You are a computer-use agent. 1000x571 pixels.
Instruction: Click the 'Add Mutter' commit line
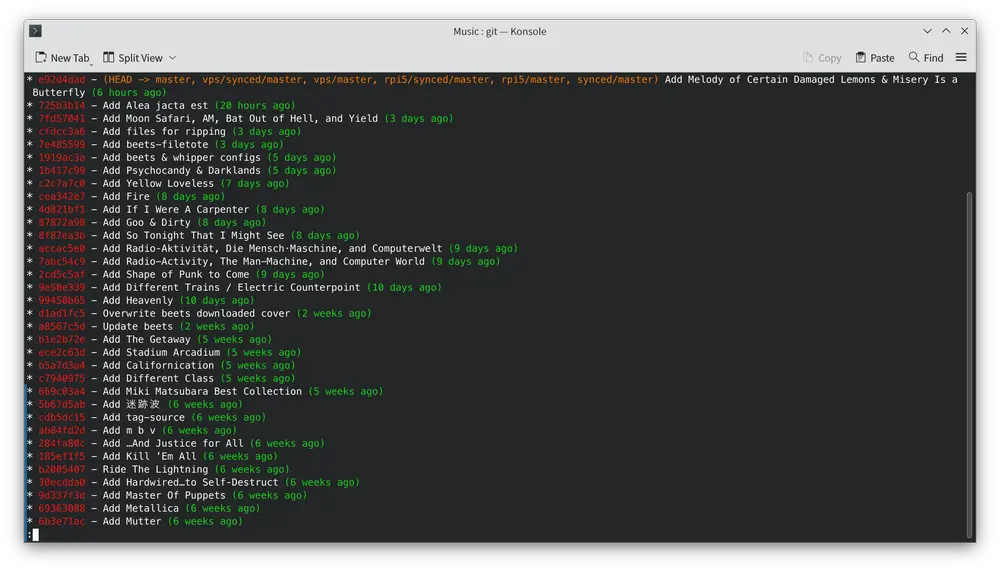(x=132, y=522)
